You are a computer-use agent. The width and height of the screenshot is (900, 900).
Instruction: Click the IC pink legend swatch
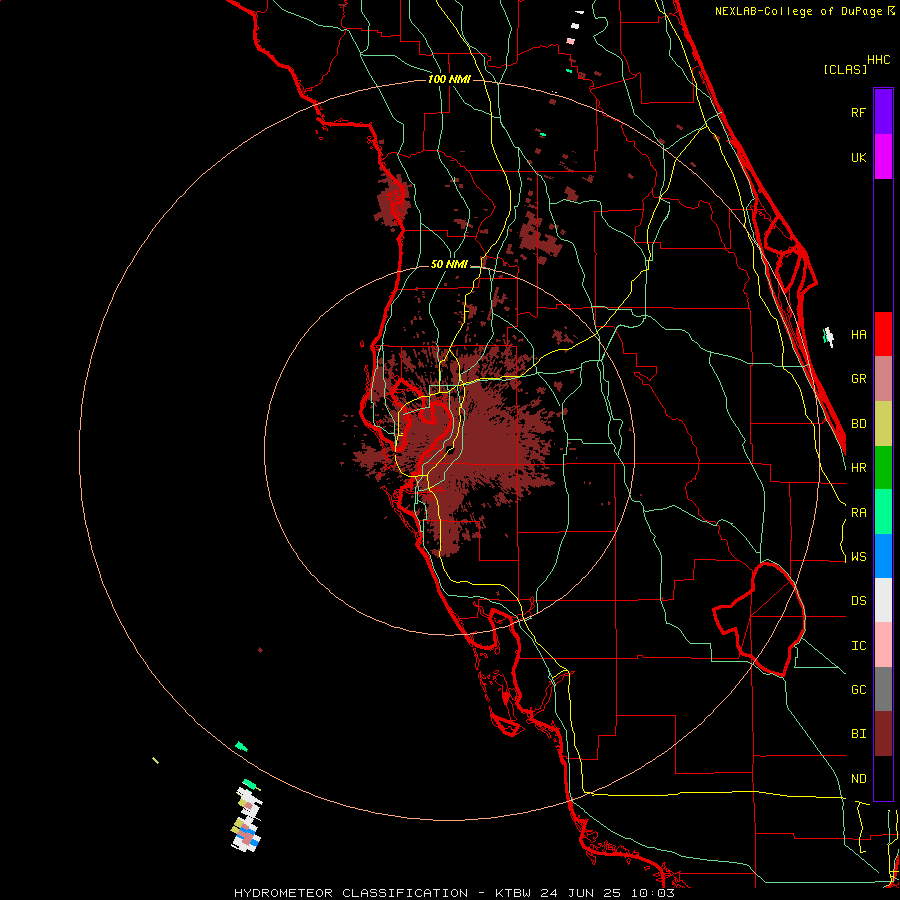coord(883,645)
